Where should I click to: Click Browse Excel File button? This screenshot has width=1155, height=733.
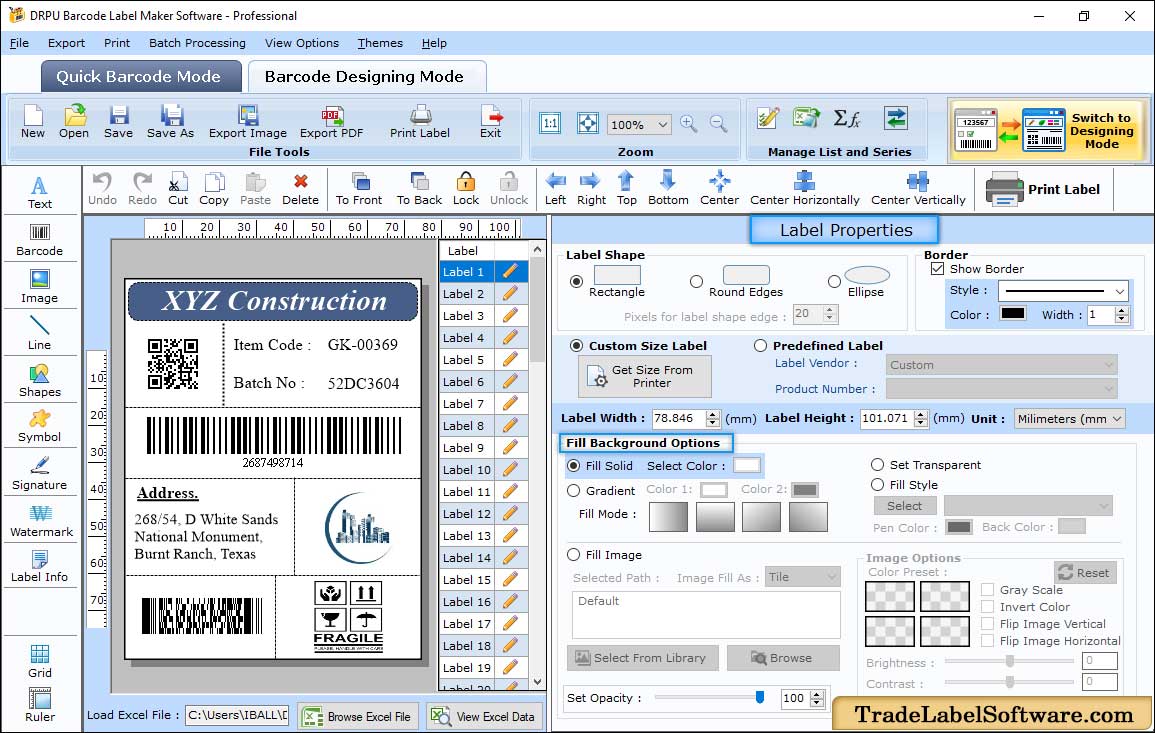click(358, 716)
